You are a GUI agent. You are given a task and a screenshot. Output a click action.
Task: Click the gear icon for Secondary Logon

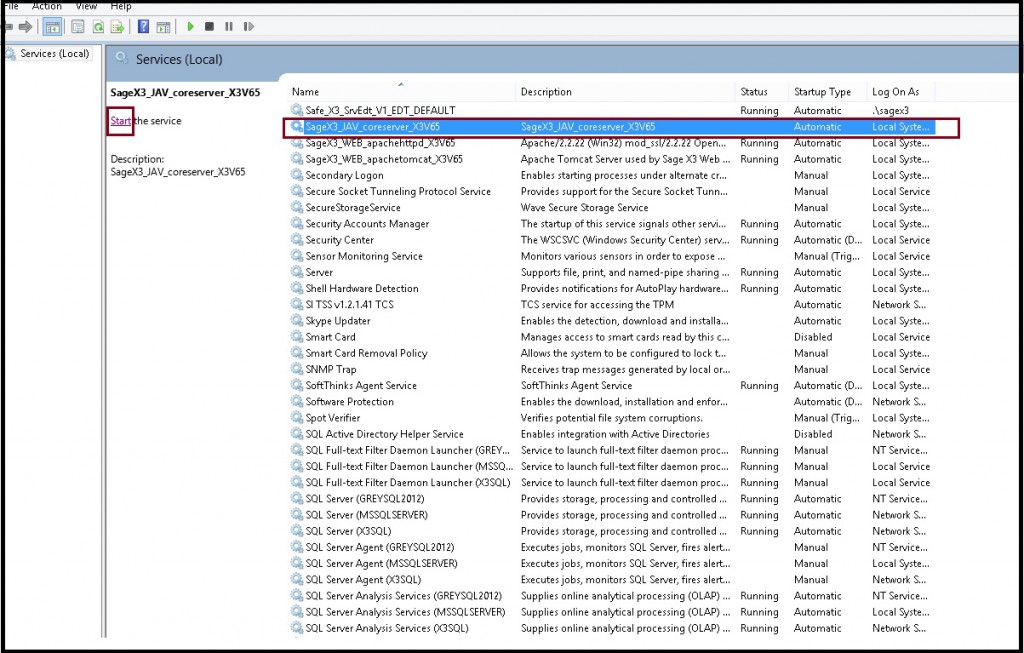[x=297, y=175]
